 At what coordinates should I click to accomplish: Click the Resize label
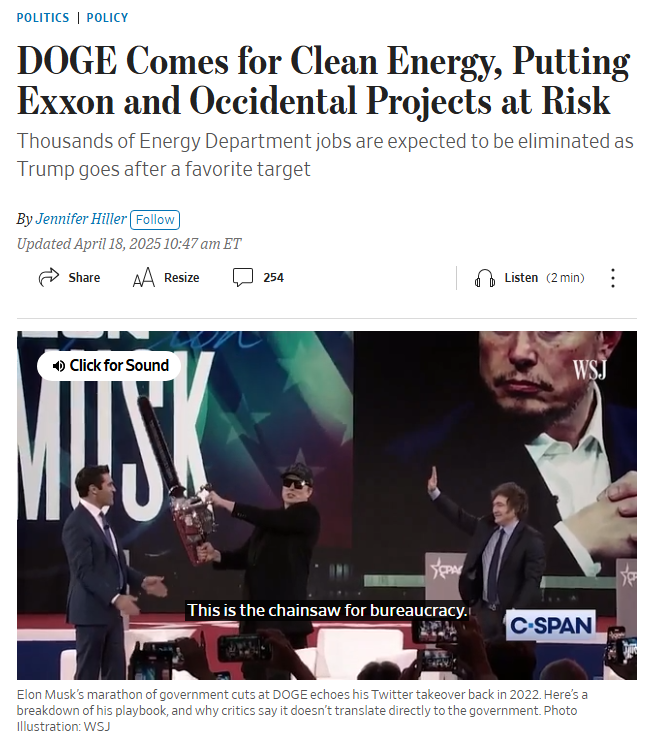pos(181,277)
